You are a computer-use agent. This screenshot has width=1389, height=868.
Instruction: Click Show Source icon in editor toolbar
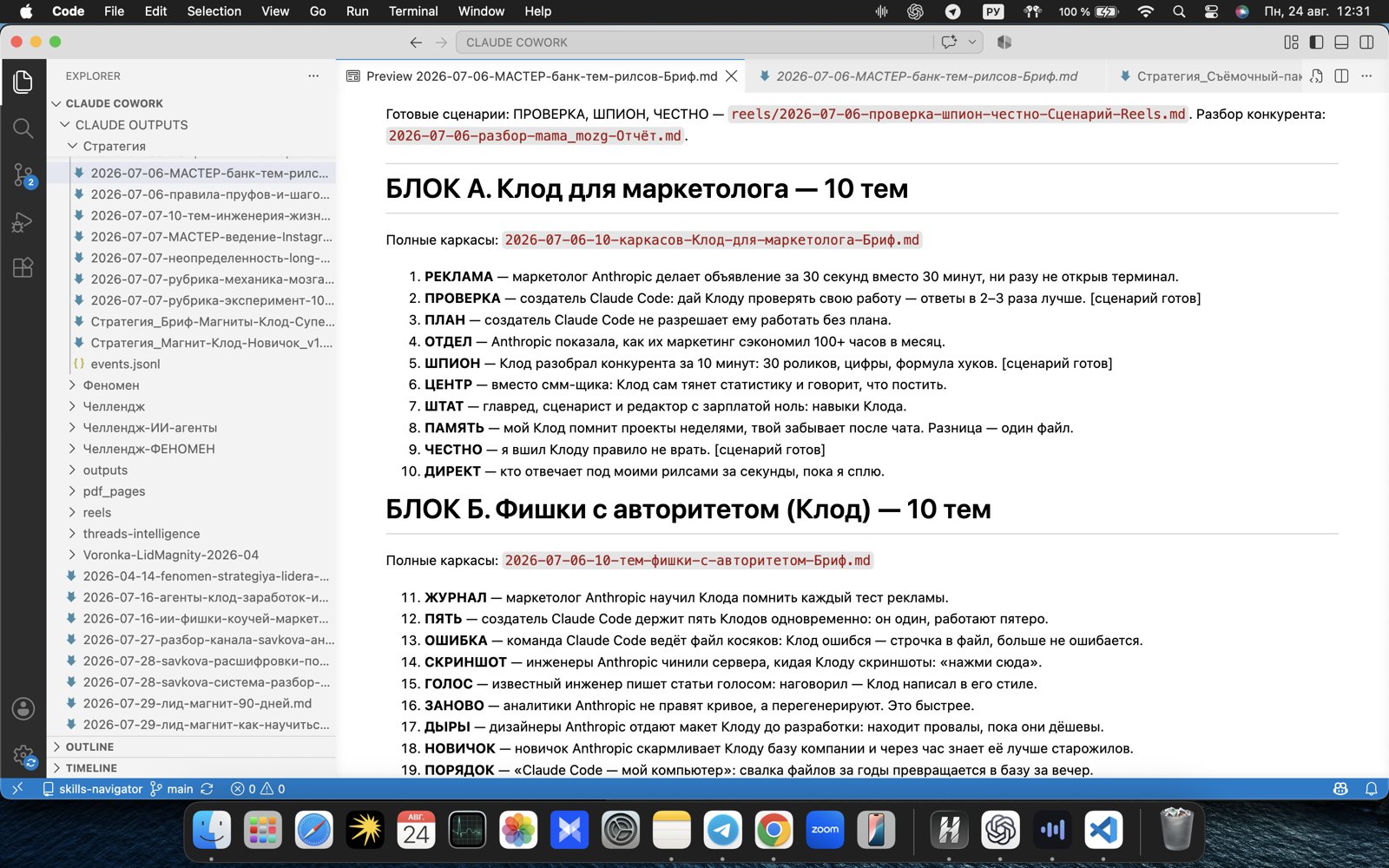(1317, 76)
